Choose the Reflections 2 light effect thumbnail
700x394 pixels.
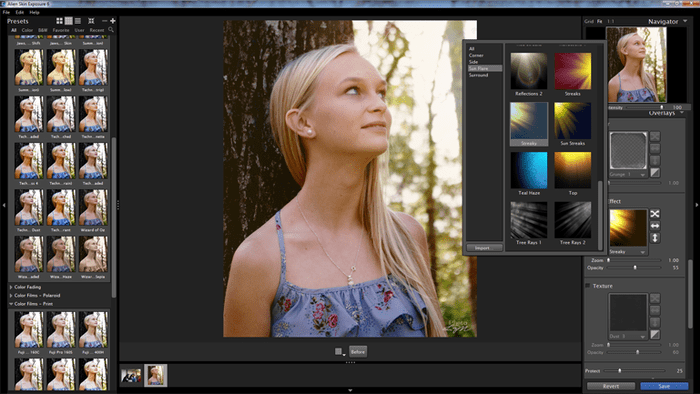pyautogui.click(x=529, y=71)
